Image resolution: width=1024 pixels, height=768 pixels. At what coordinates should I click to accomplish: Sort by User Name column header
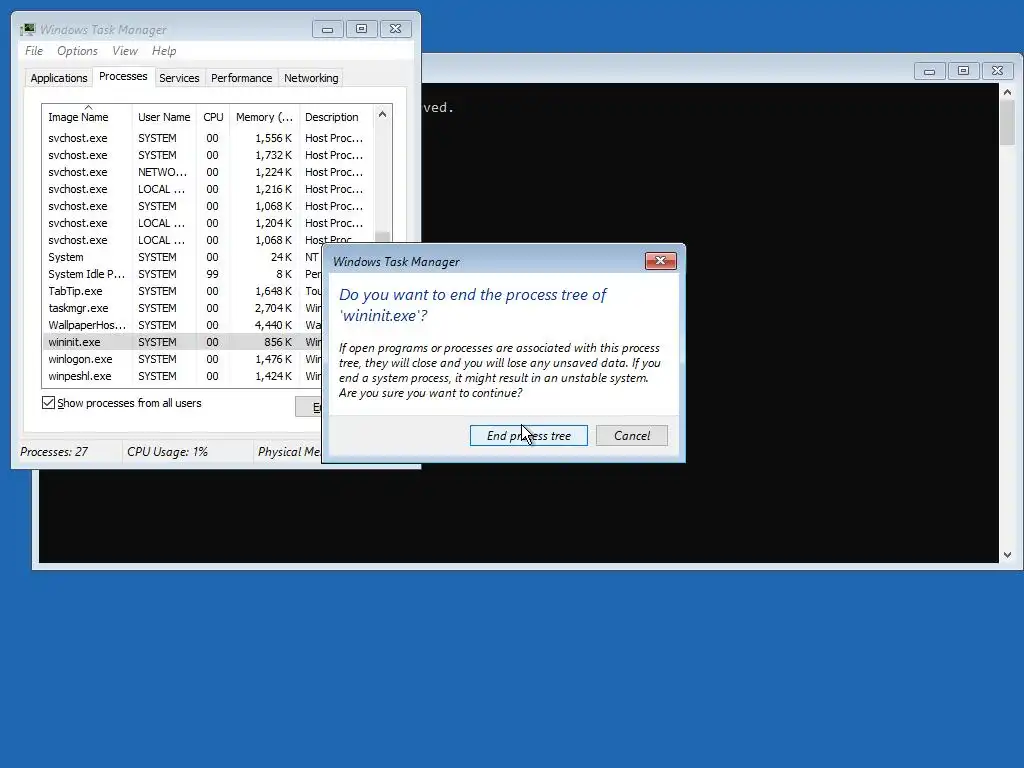(164, 117)
